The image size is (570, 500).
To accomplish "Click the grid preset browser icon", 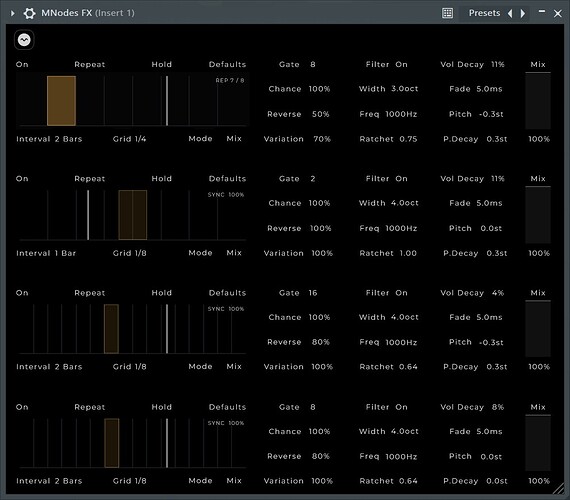I will pyautogui.click(x=447, y=13).
